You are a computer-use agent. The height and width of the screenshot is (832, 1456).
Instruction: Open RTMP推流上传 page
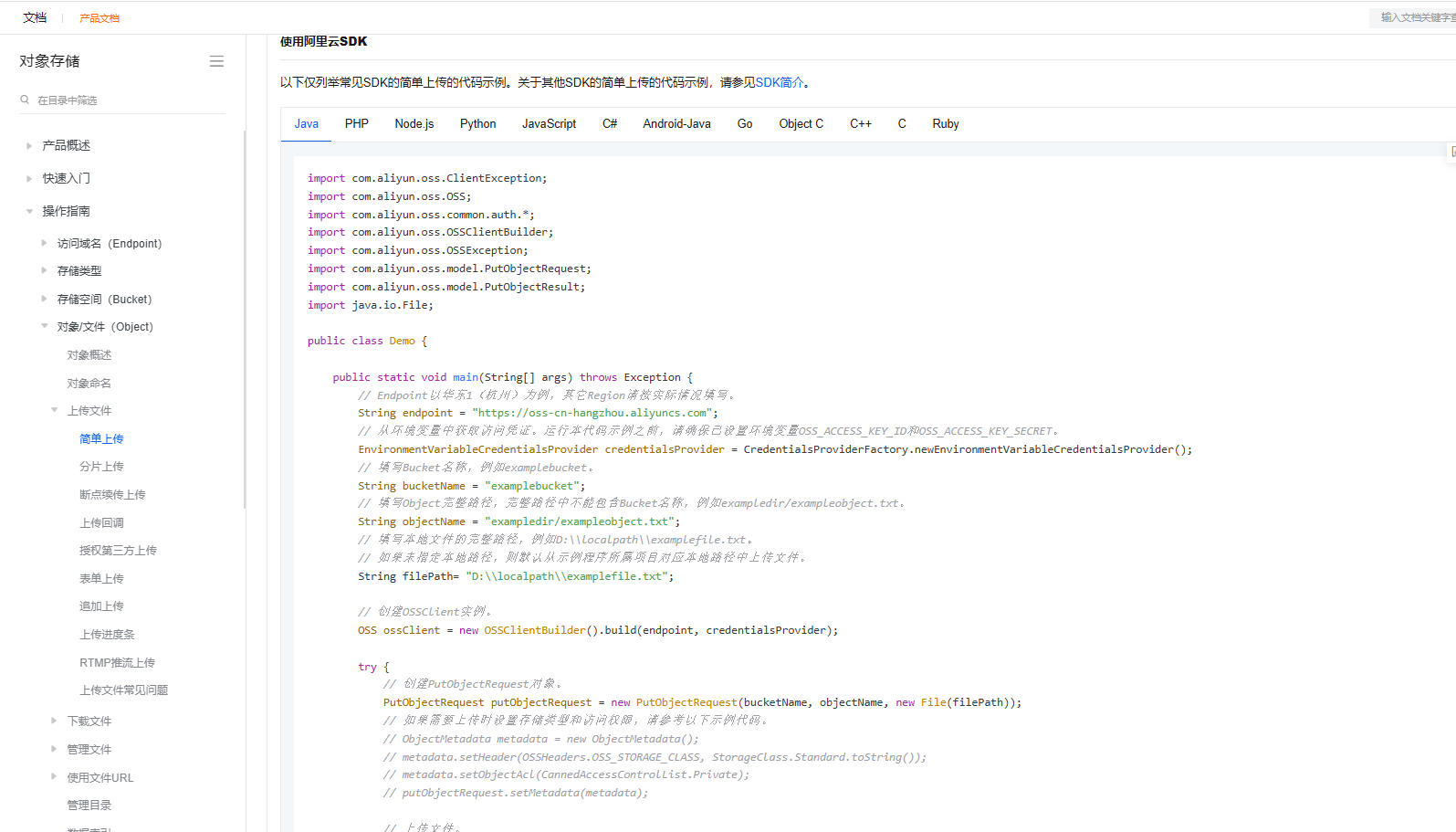pos(117,663)
